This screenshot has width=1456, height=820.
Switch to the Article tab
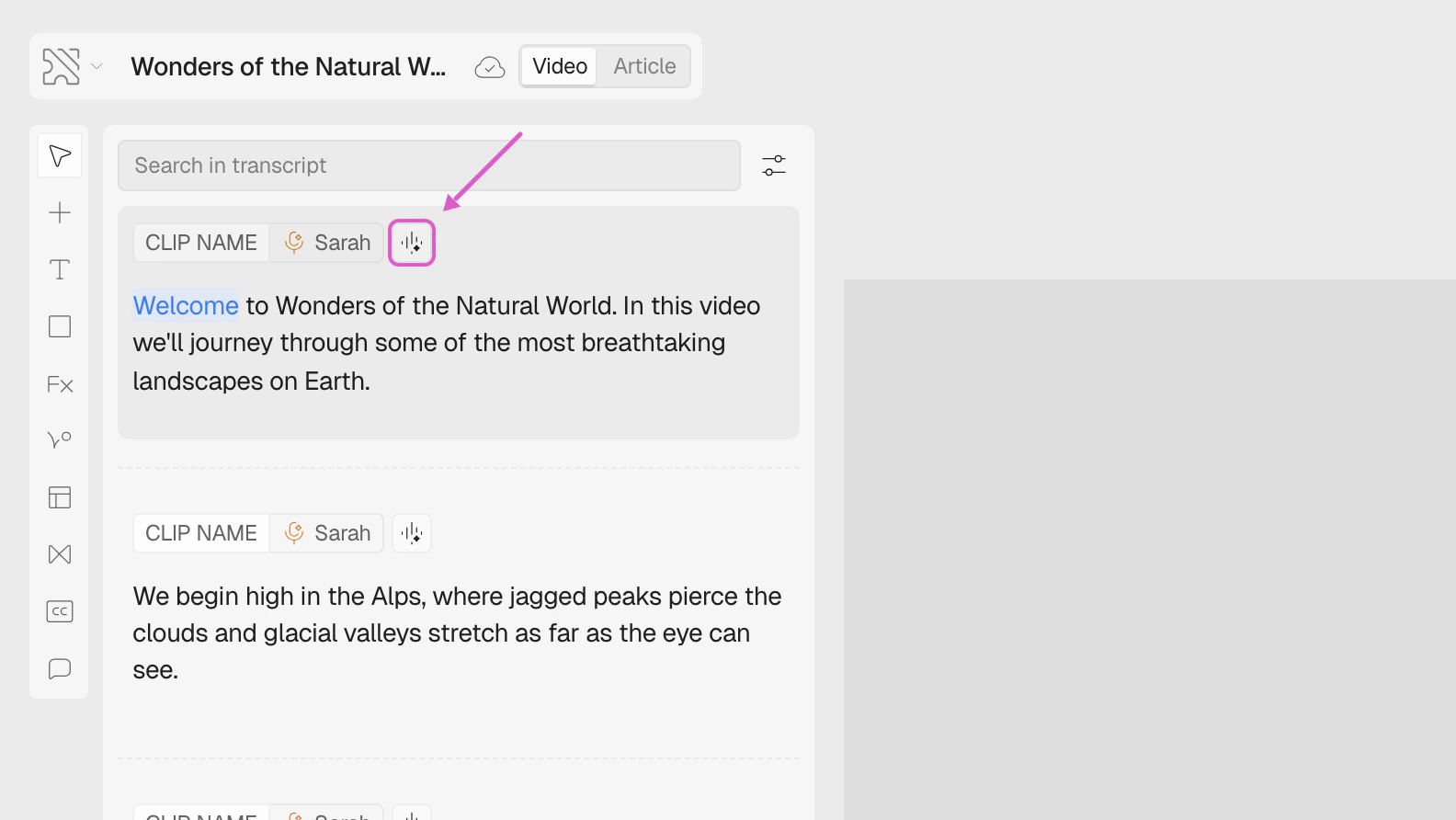[644, 66]
